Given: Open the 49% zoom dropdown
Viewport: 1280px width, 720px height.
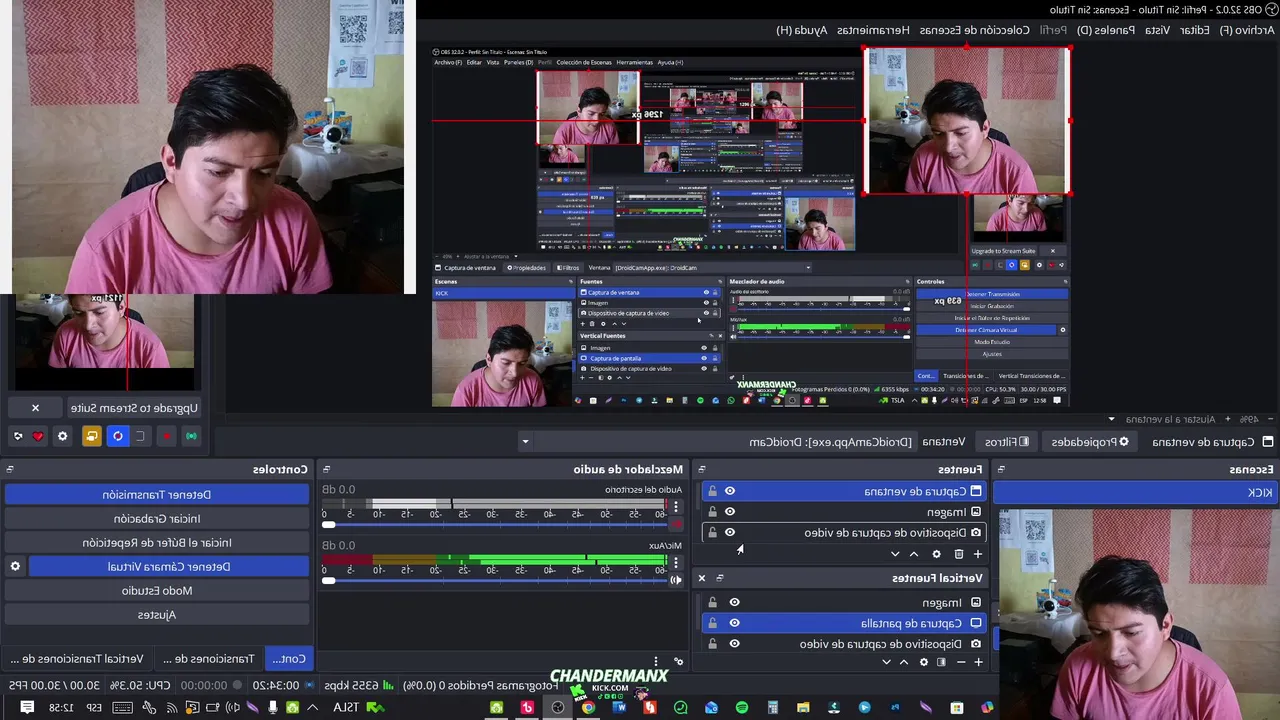Looking at the screenshot, I should (1249, 419).
